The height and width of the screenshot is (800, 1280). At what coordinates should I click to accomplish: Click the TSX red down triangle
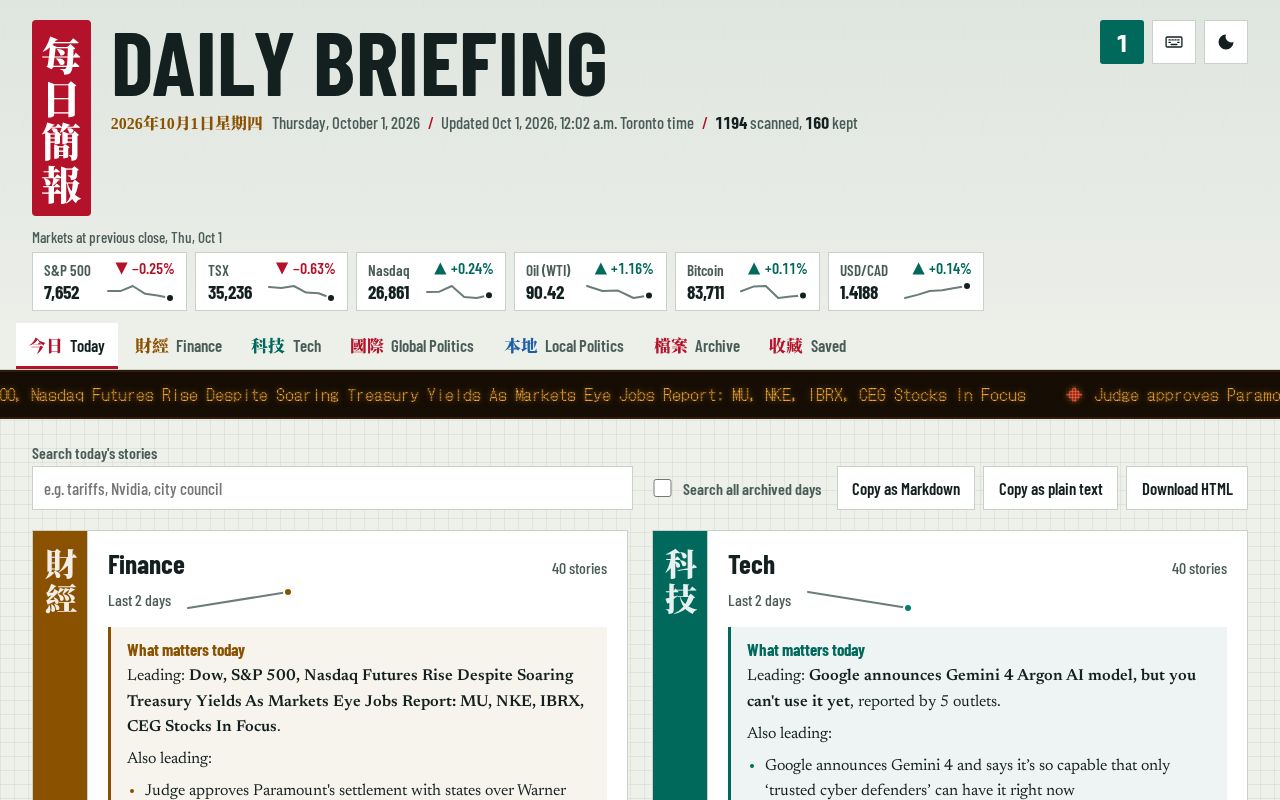(x=282, y=268)
